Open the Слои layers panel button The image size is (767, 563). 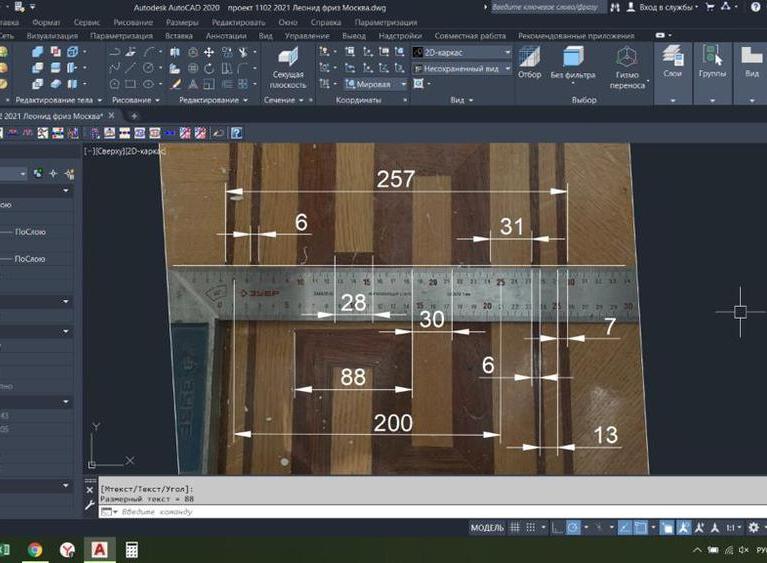[x=673, y=61]
